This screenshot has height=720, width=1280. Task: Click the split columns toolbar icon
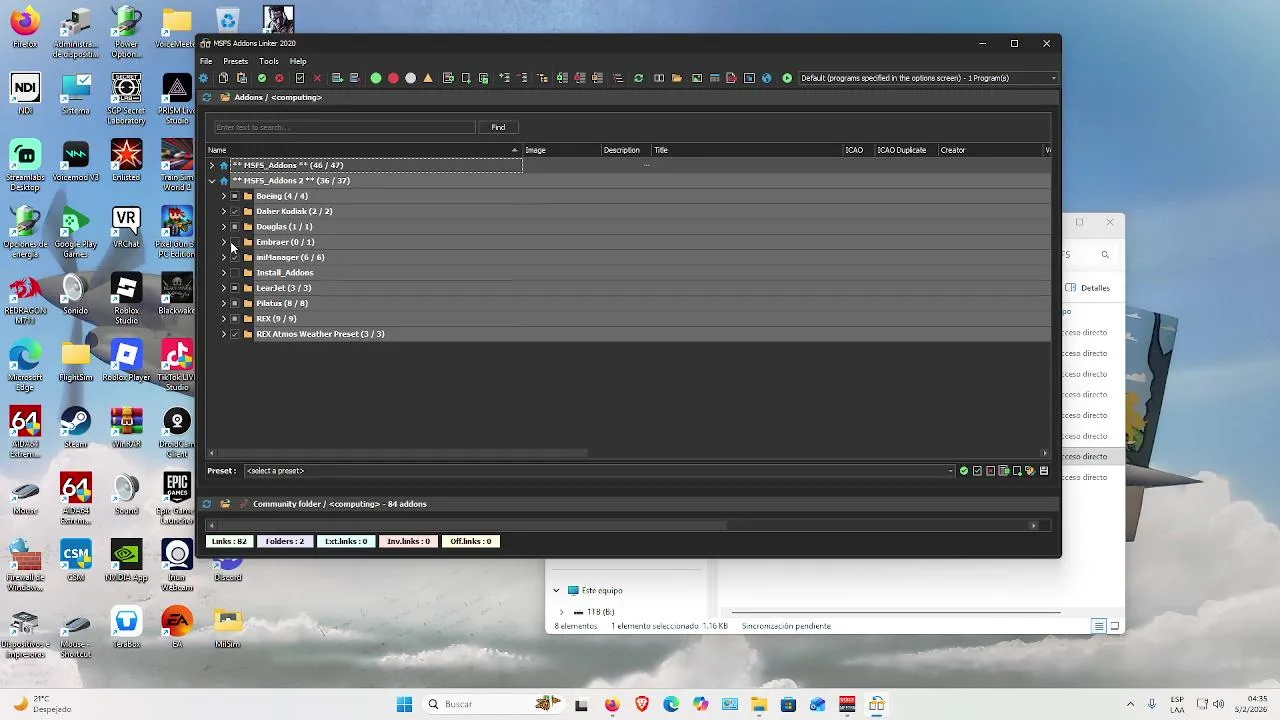659,78
